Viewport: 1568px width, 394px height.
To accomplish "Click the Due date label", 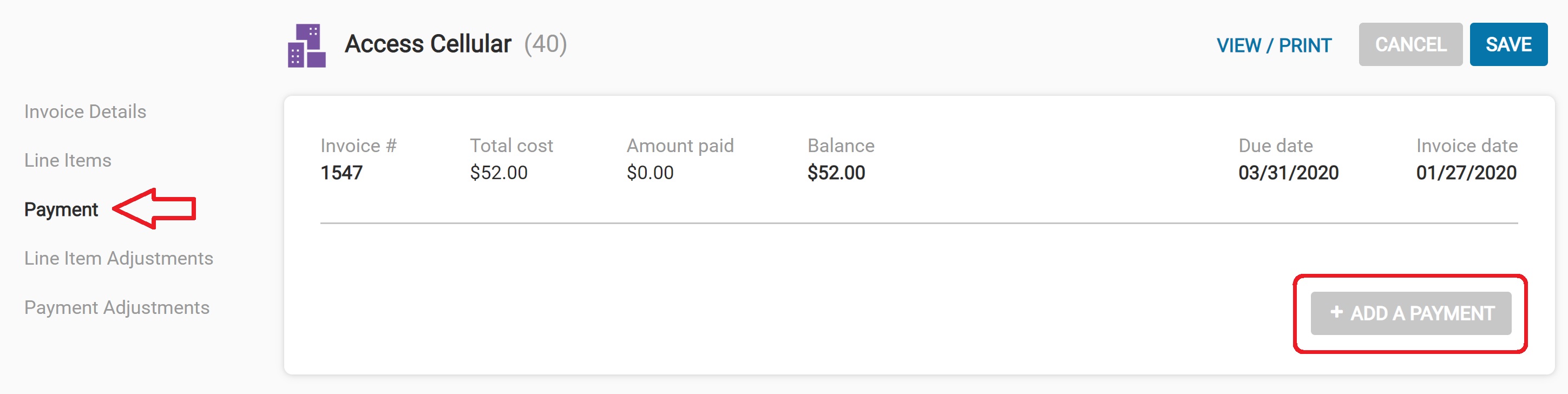I will pos(1275,146).
